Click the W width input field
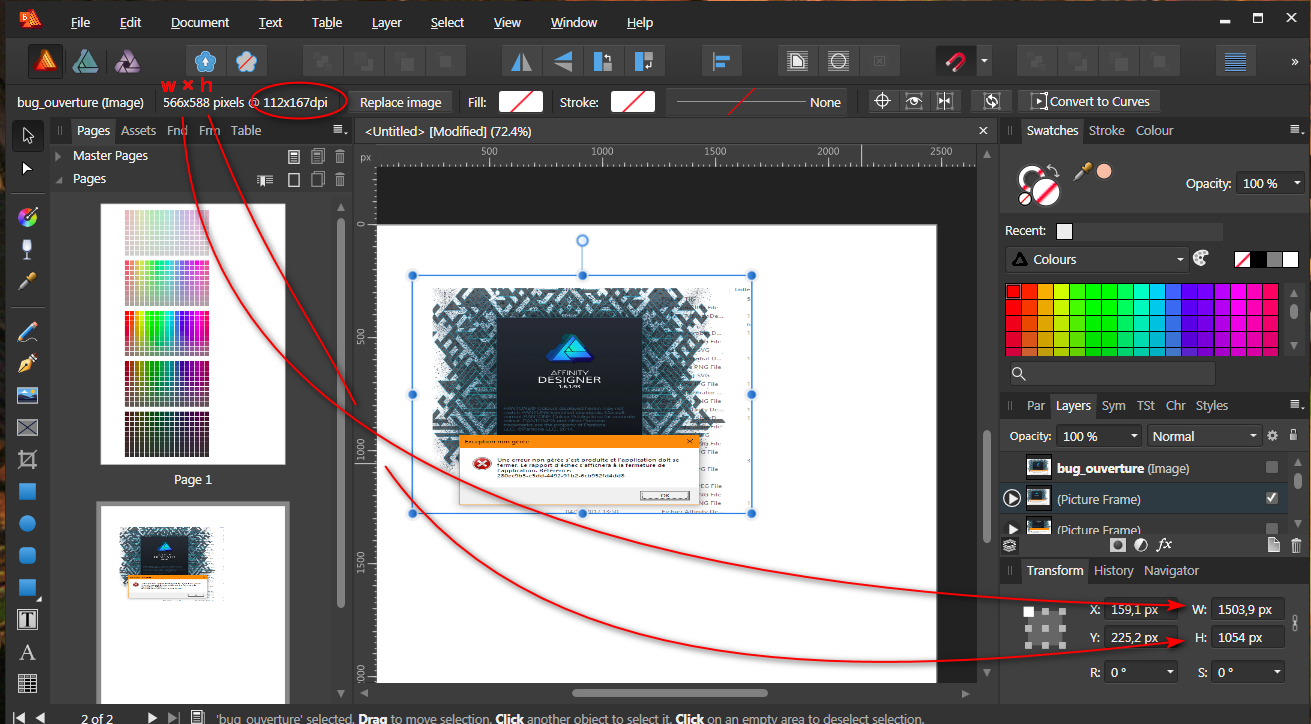The image size is (1311, 724). (x=1247, y=609)
